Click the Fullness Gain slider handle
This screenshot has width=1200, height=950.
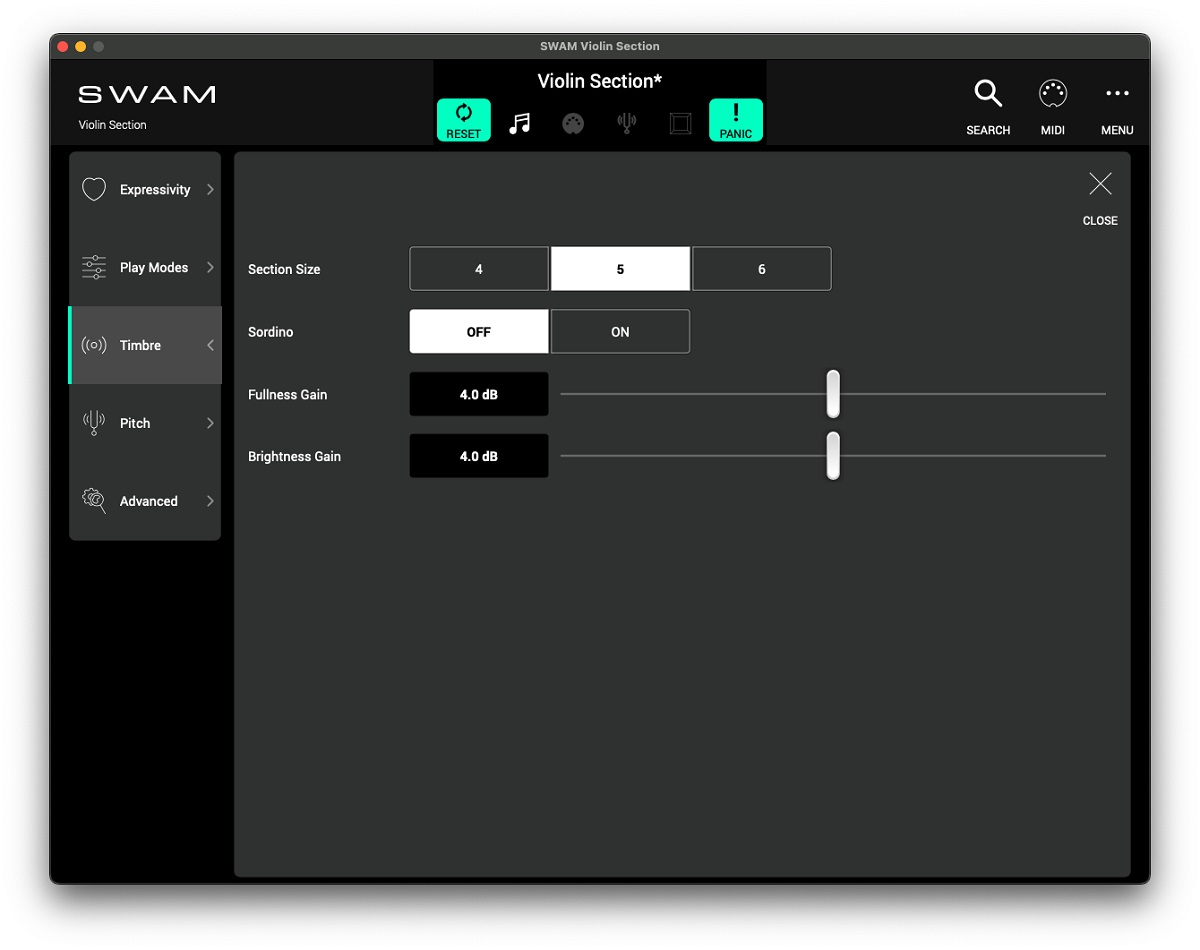(x=833, y=394)
